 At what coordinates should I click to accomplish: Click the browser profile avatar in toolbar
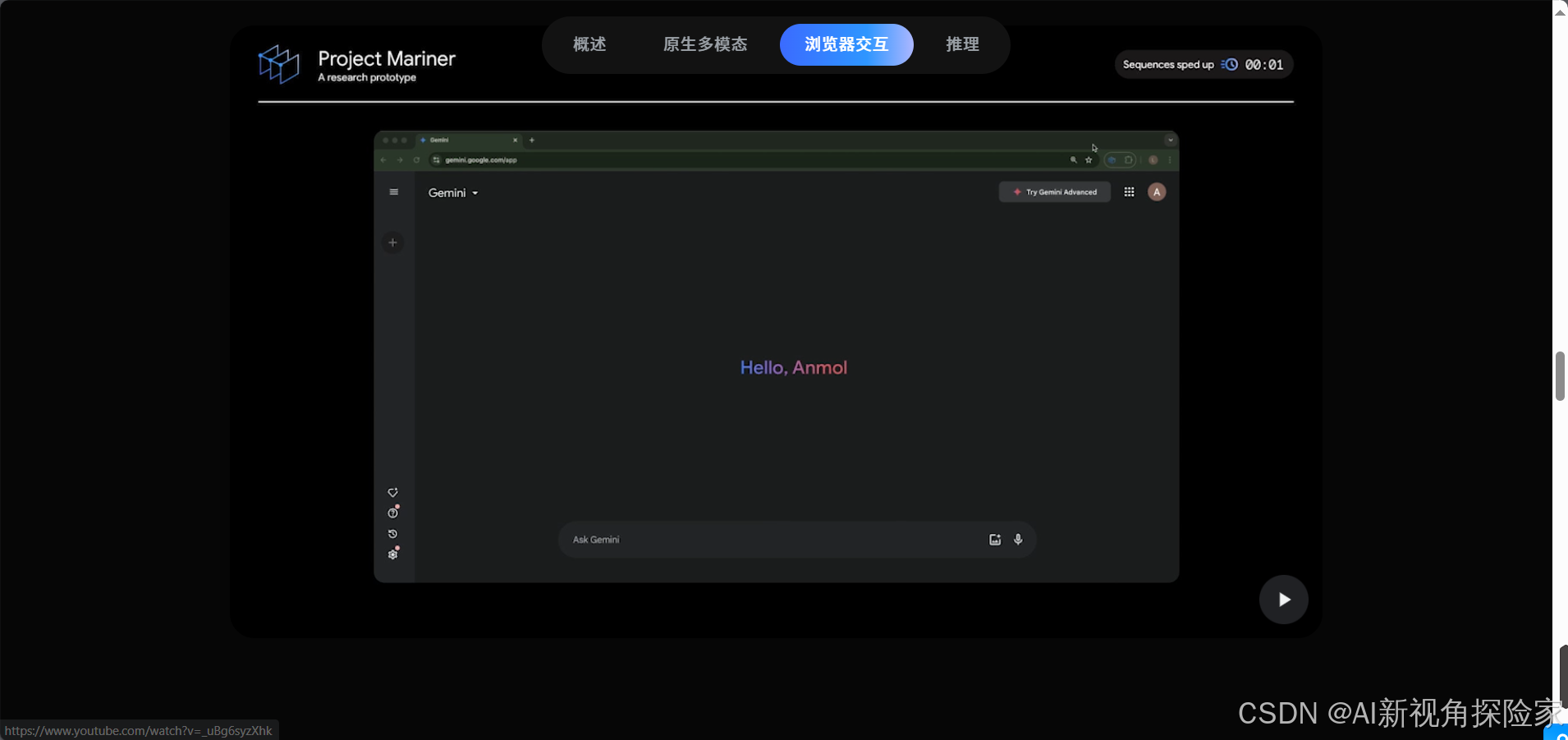1153,160
